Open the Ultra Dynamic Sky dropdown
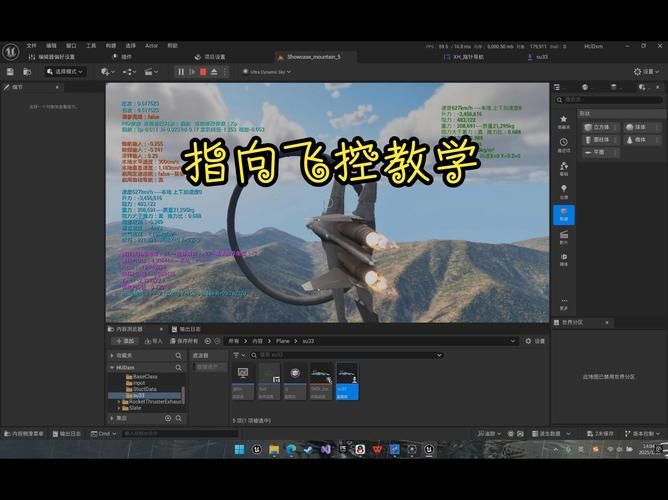 [267, 72]
